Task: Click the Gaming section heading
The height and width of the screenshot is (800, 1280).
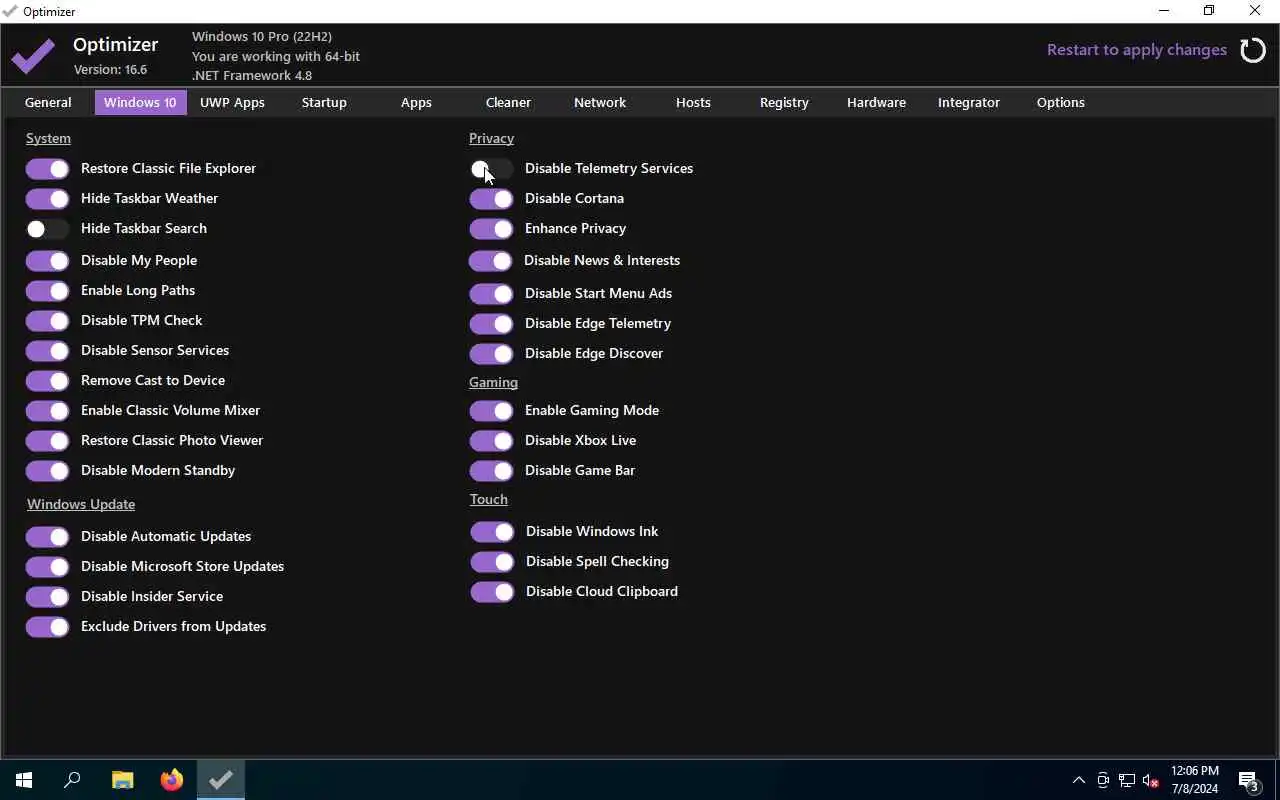Action: [493, 382]
